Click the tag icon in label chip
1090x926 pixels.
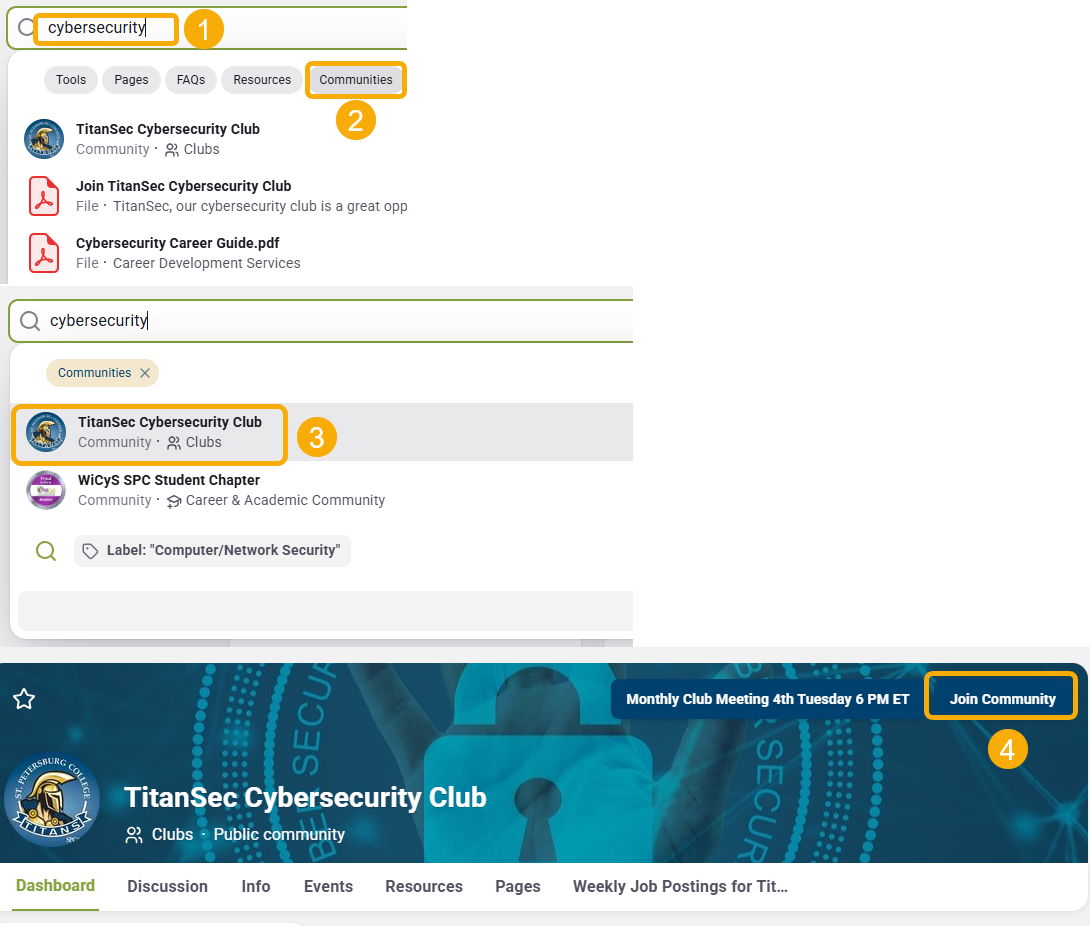pyautogui.click(x=90, y=551)
